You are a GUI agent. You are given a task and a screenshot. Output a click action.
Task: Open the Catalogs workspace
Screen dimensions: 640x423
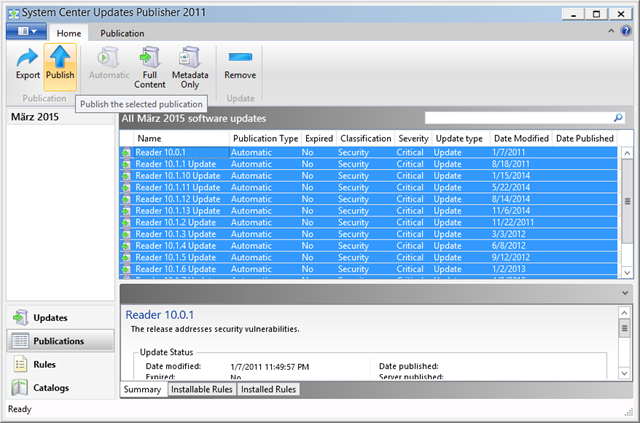(x=60, y=387)
